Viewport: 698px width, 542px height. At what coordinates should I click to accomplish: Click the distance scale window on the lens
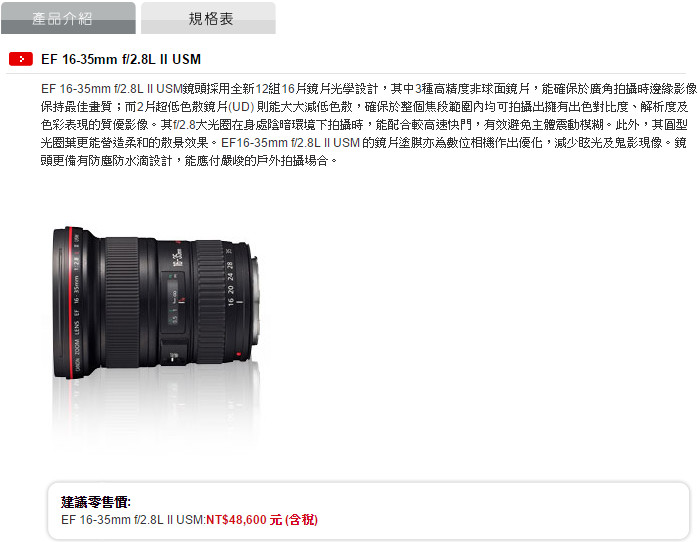173,300
